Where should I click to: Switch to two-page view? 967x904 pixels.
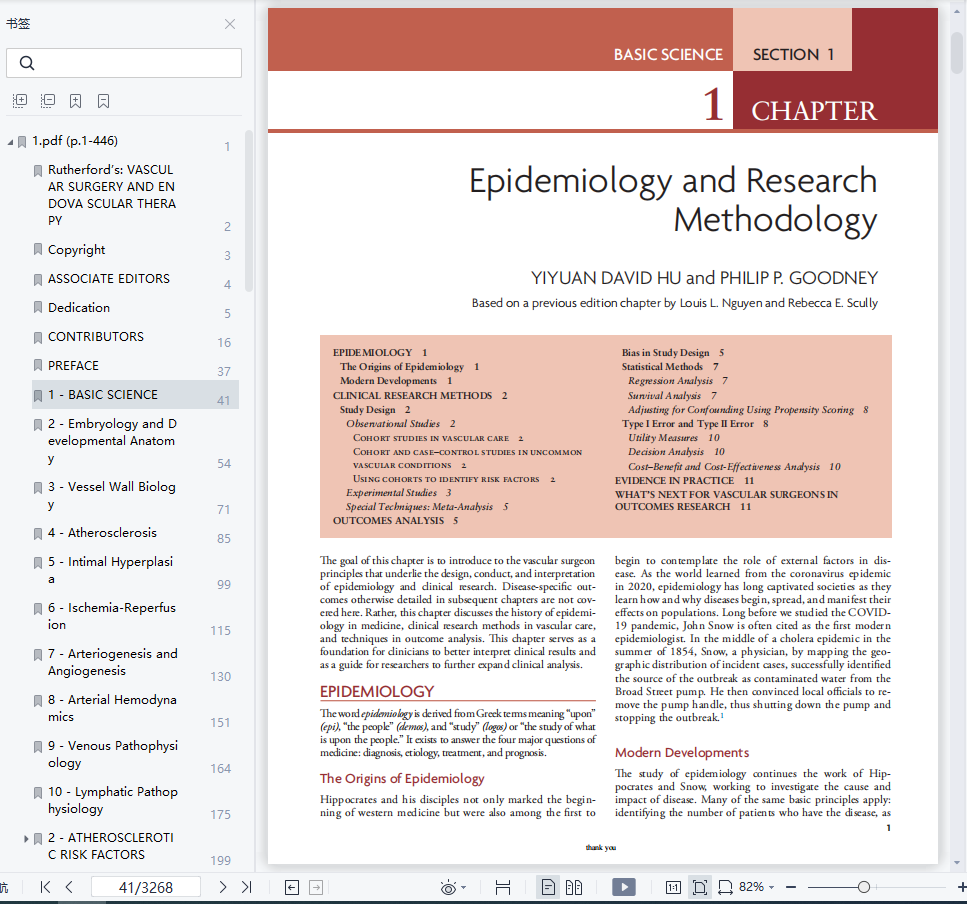click(x=574, y=887)
